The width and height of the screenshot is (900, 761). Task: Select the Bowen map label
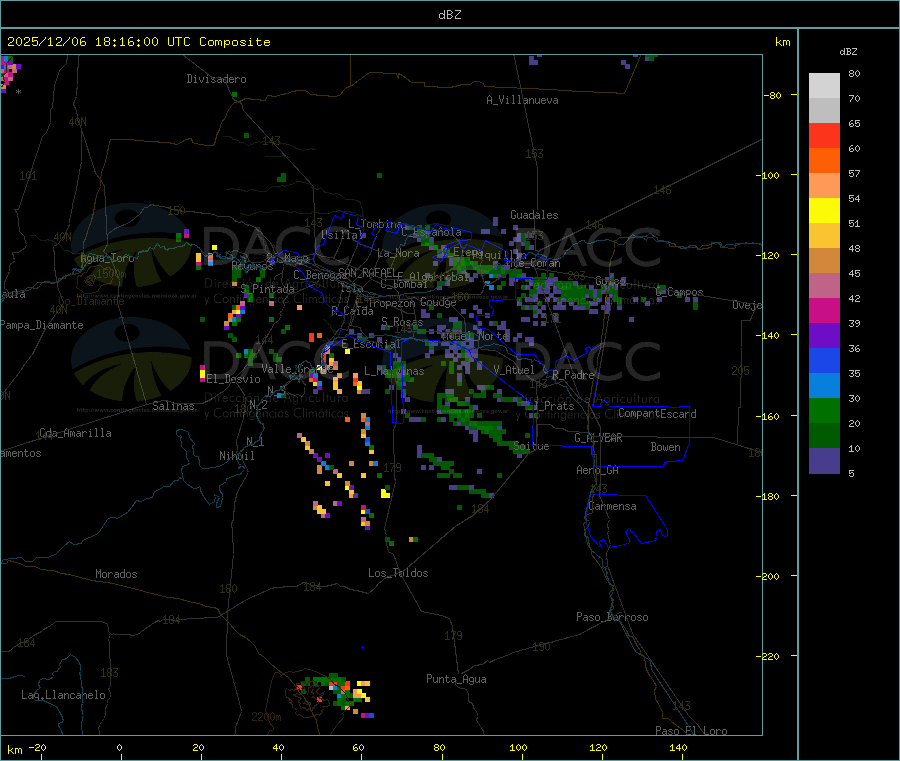coord(665,447)
